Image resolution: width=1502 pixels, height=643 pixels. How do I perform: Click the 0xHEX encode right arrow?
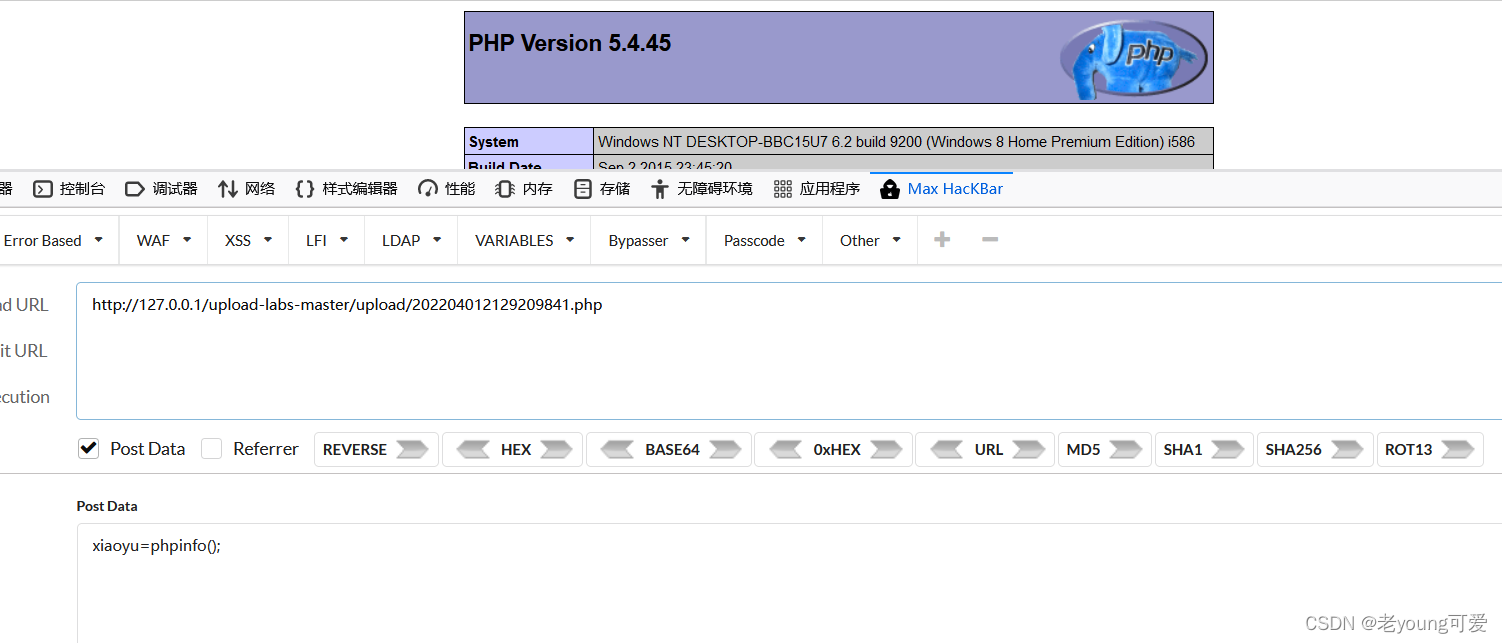point(886,450)
